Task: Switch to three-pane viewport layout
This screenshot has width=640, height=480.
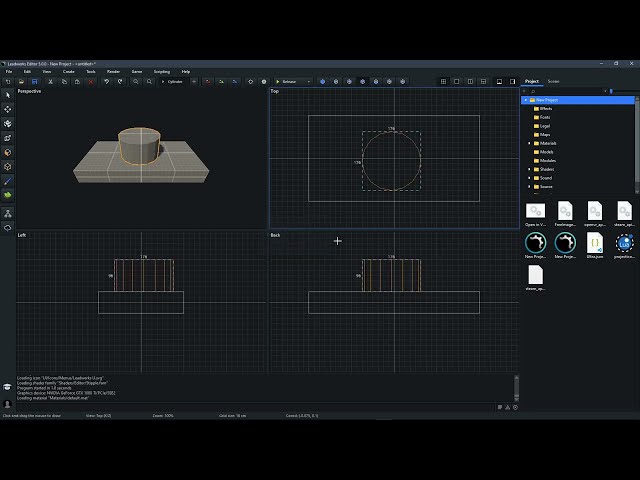Action: [484, 82]
